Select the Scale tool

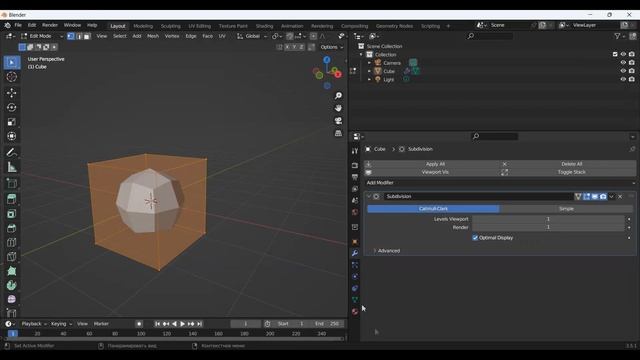pyautogui.click(x=11, y=122)
